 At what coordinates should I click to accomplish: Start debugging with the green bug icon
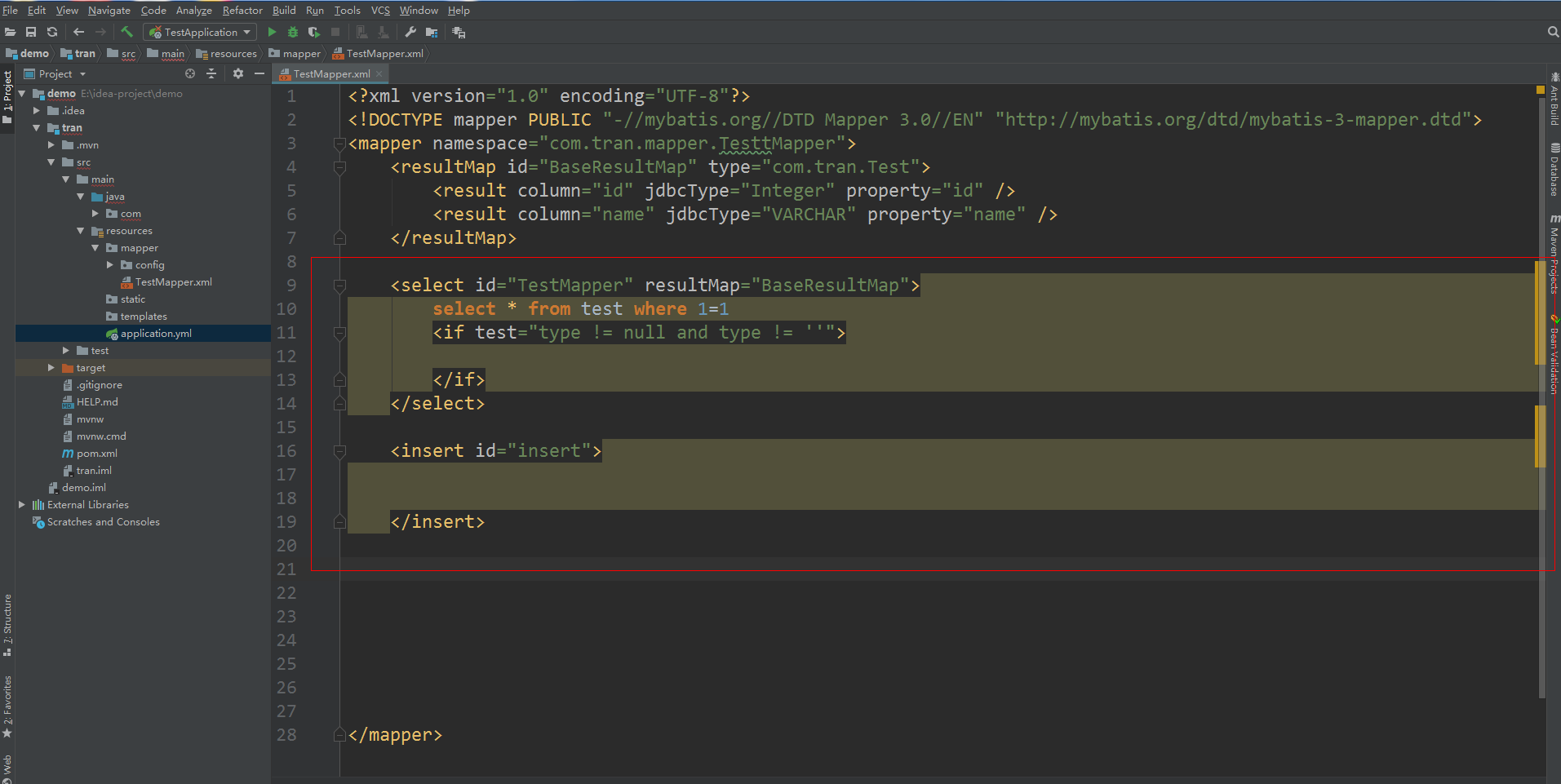293,32
